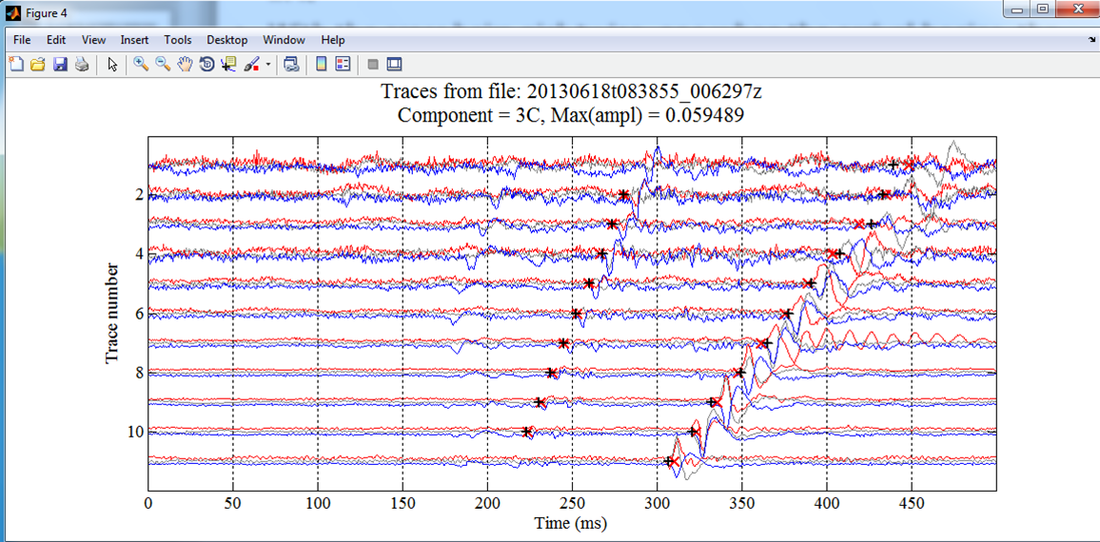The width and height of the screenshot is (1100, 542).
Task: Click the y-axis tick label 4
Action: coord(140,253)
